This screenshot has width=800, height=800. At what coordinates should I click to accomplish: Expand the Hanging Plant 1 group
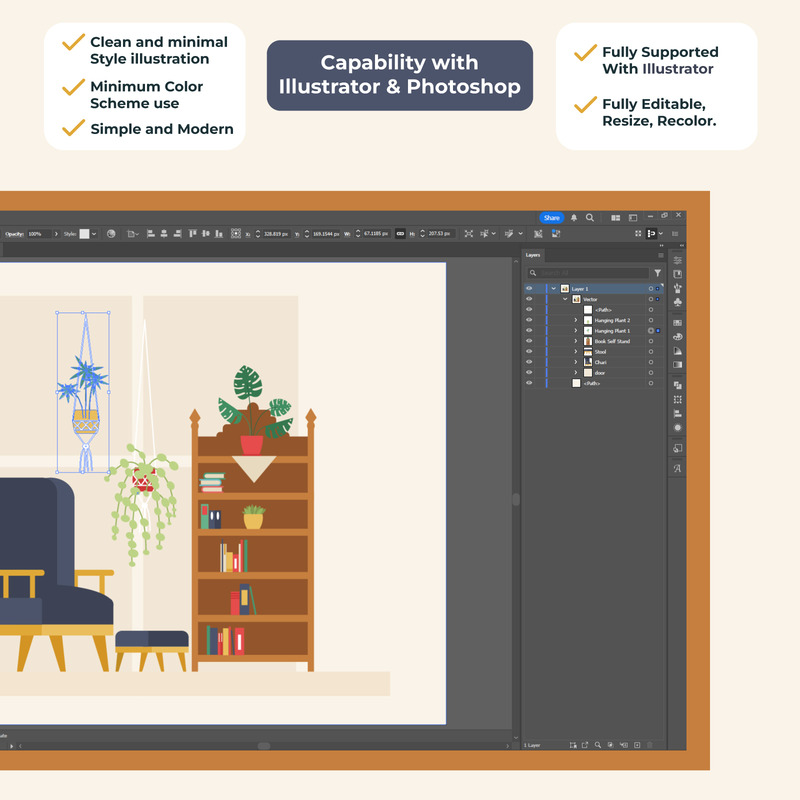(576, 331)
